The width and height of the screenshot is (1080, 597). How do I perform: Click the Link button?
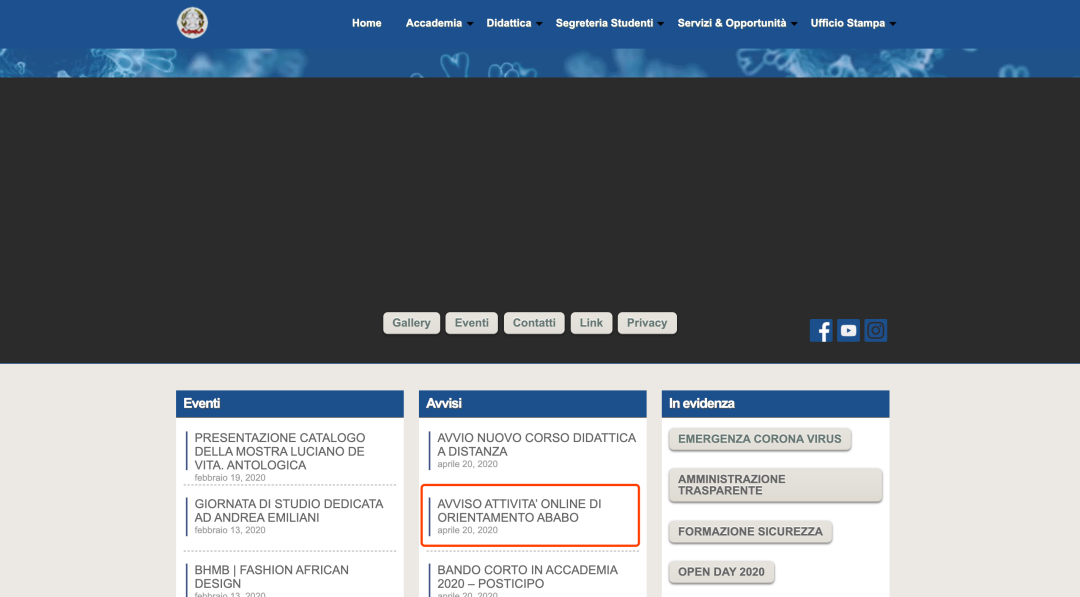coord(591,323)
